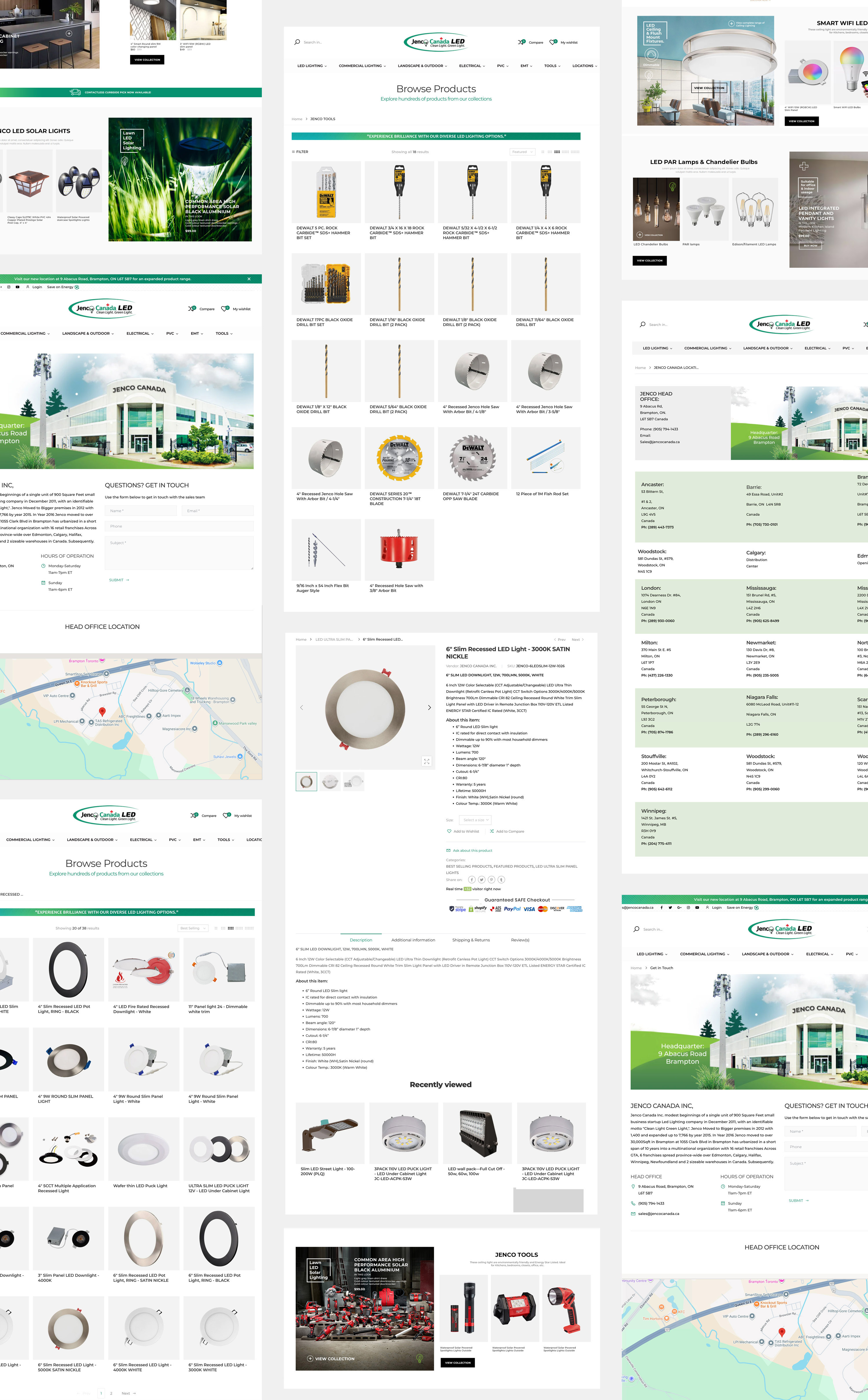868x1400 pixels.
Task: Click next arrow on product image carousel
Action: click(x=429, y=708)
